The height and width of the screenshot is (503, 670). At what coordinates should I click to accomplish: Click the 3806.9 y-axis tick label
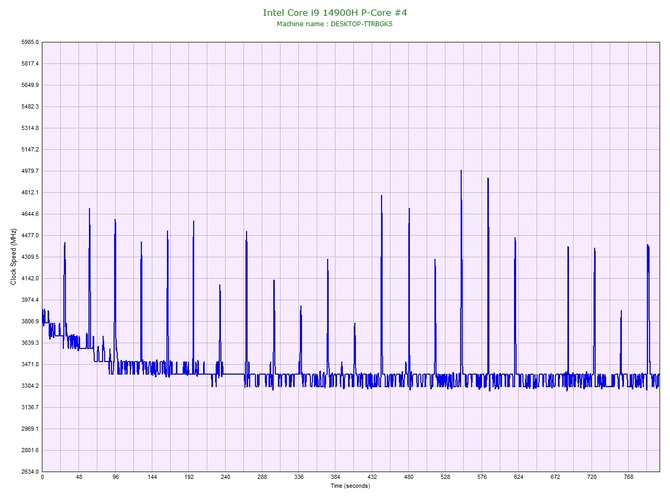coord(30,321)
